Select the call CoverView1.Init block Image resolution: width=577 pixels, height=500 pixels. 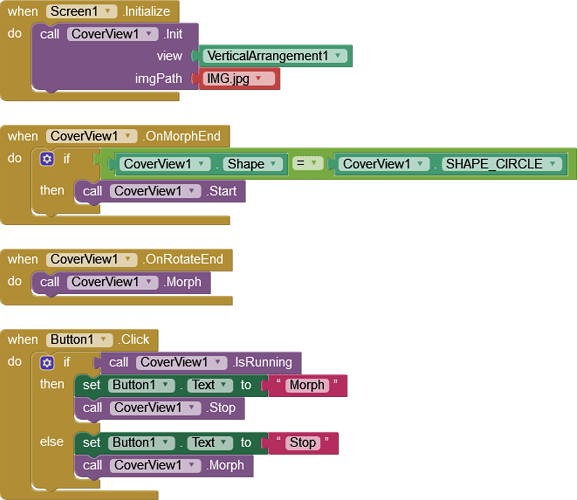(115, 56)
